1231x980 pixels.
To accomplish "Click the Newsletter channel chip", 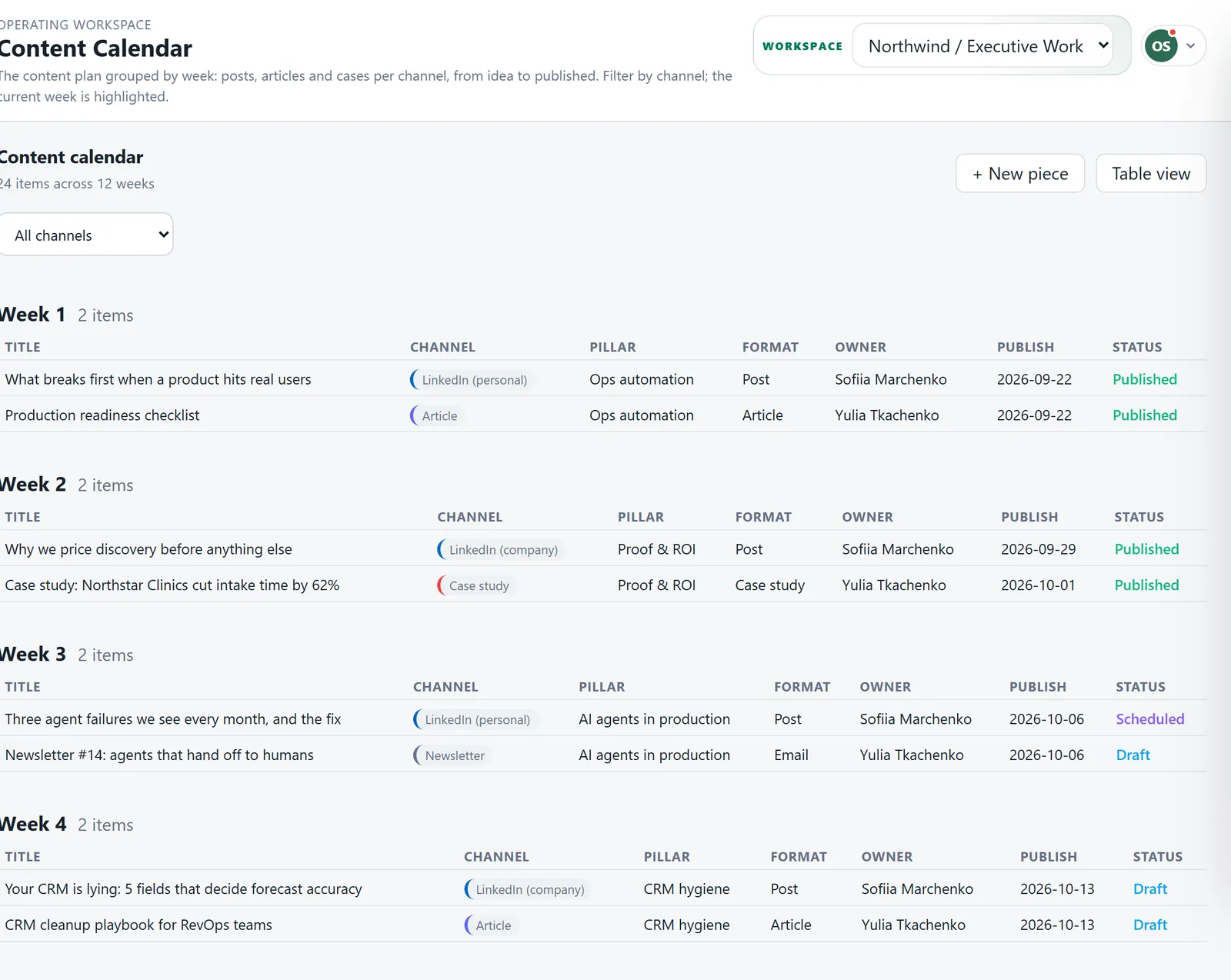I will pos(452,756).
